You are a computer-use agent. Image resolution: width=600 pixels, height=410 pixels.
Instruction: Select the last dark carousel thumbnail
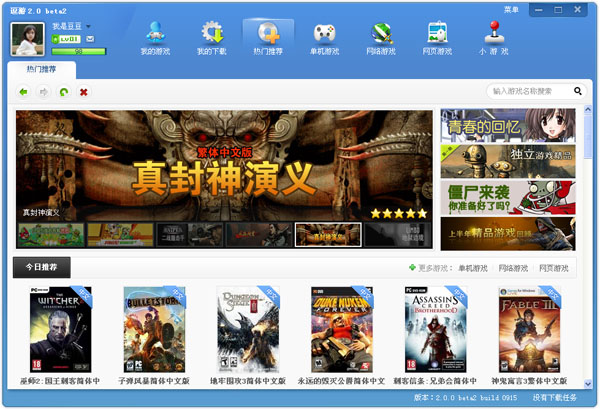(x=398, y=235)
